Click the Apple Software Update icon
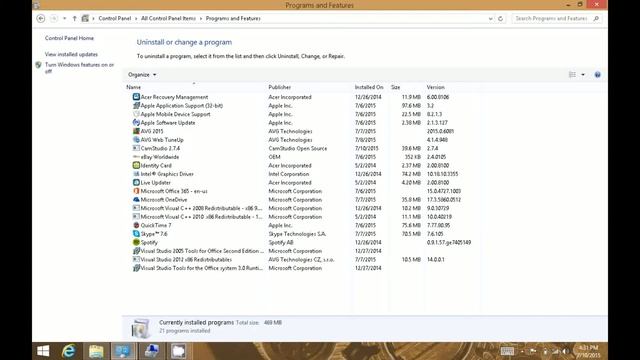 pos(136,122)
